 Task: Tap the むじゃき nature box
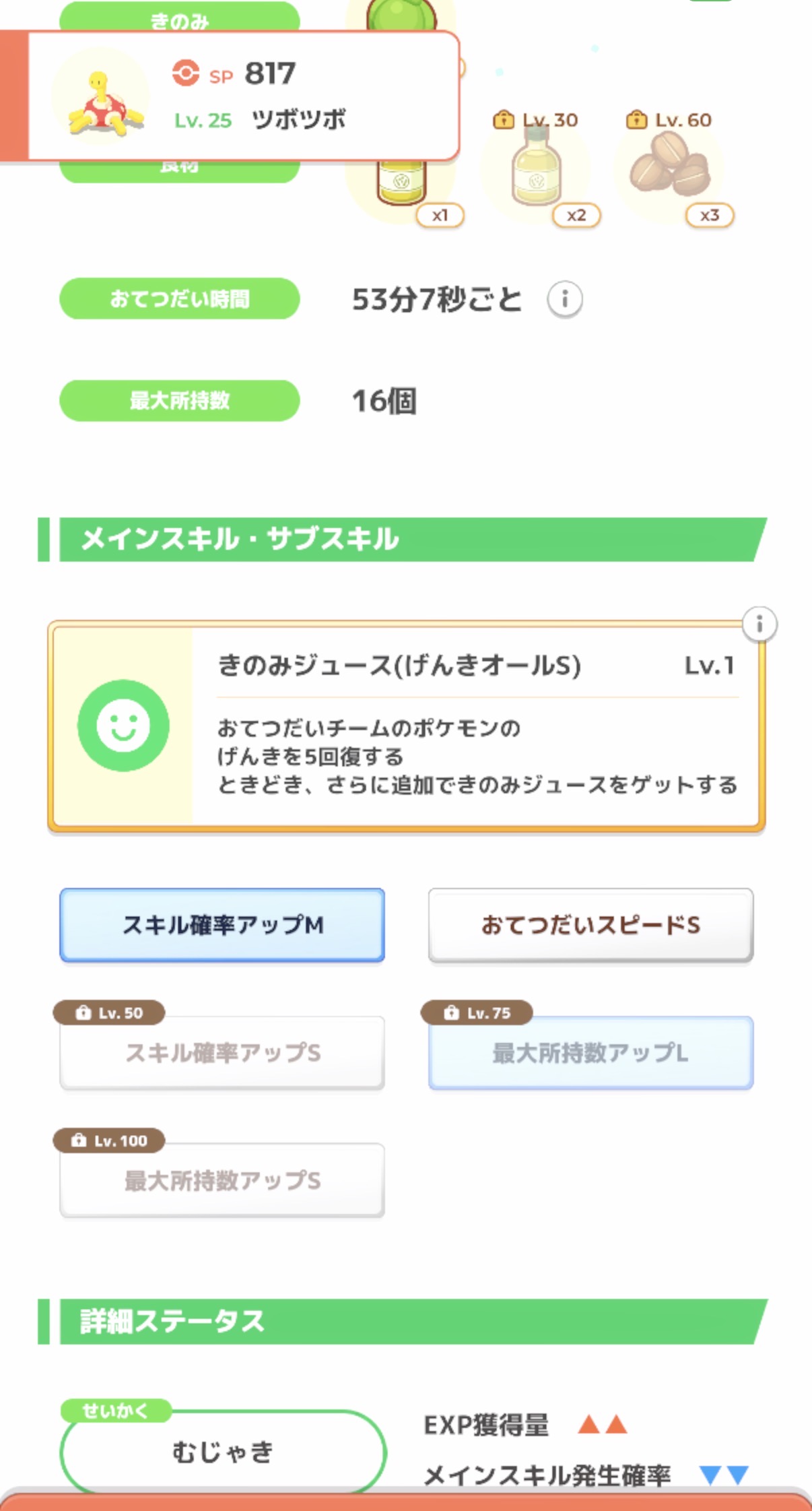point(223,1451)
